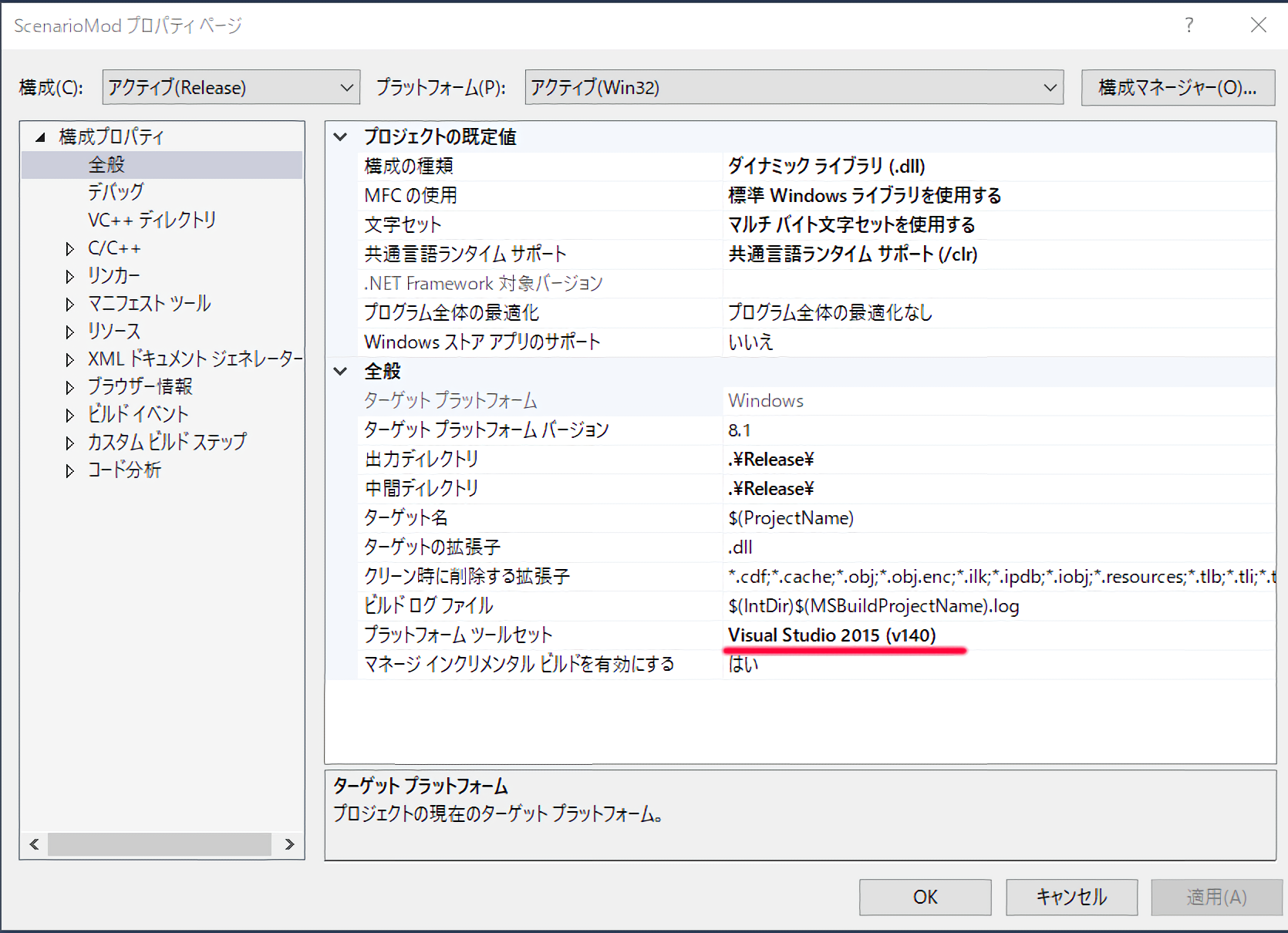This screenshot has height=933, width=1288.
Task: Expand the C/C++ tree node arrow
Action: [x=70, y=248]
